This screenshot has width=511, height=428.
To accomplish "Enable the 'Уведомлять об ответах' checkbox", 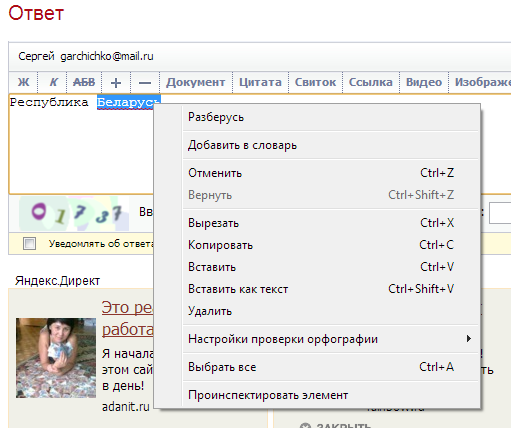I will [x=29, y=244].
